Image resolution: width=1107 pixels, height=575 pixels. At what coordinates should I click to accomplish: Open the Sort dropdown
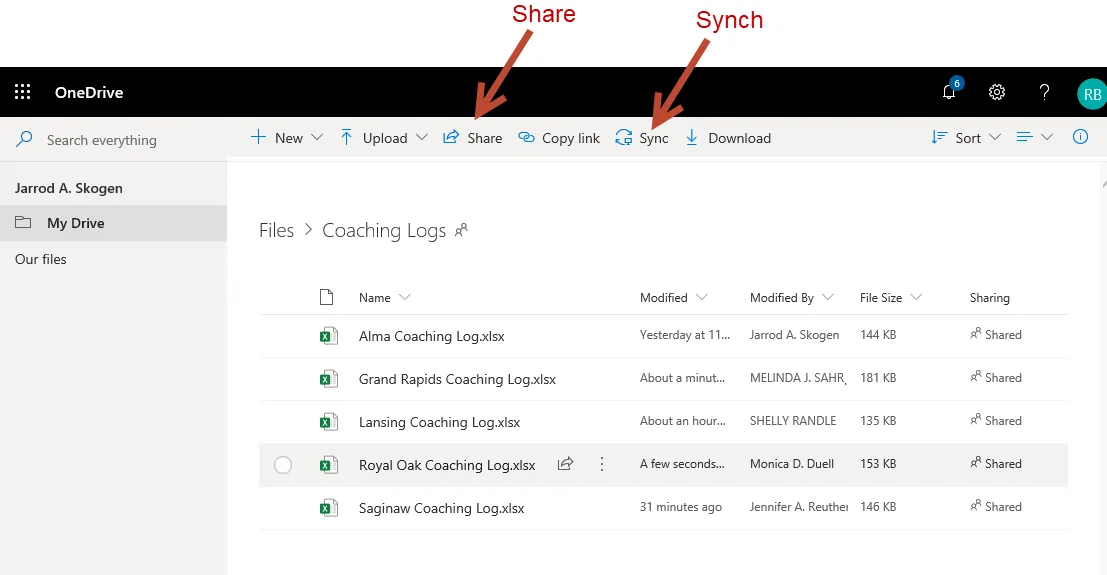click(x=966, y=138)
